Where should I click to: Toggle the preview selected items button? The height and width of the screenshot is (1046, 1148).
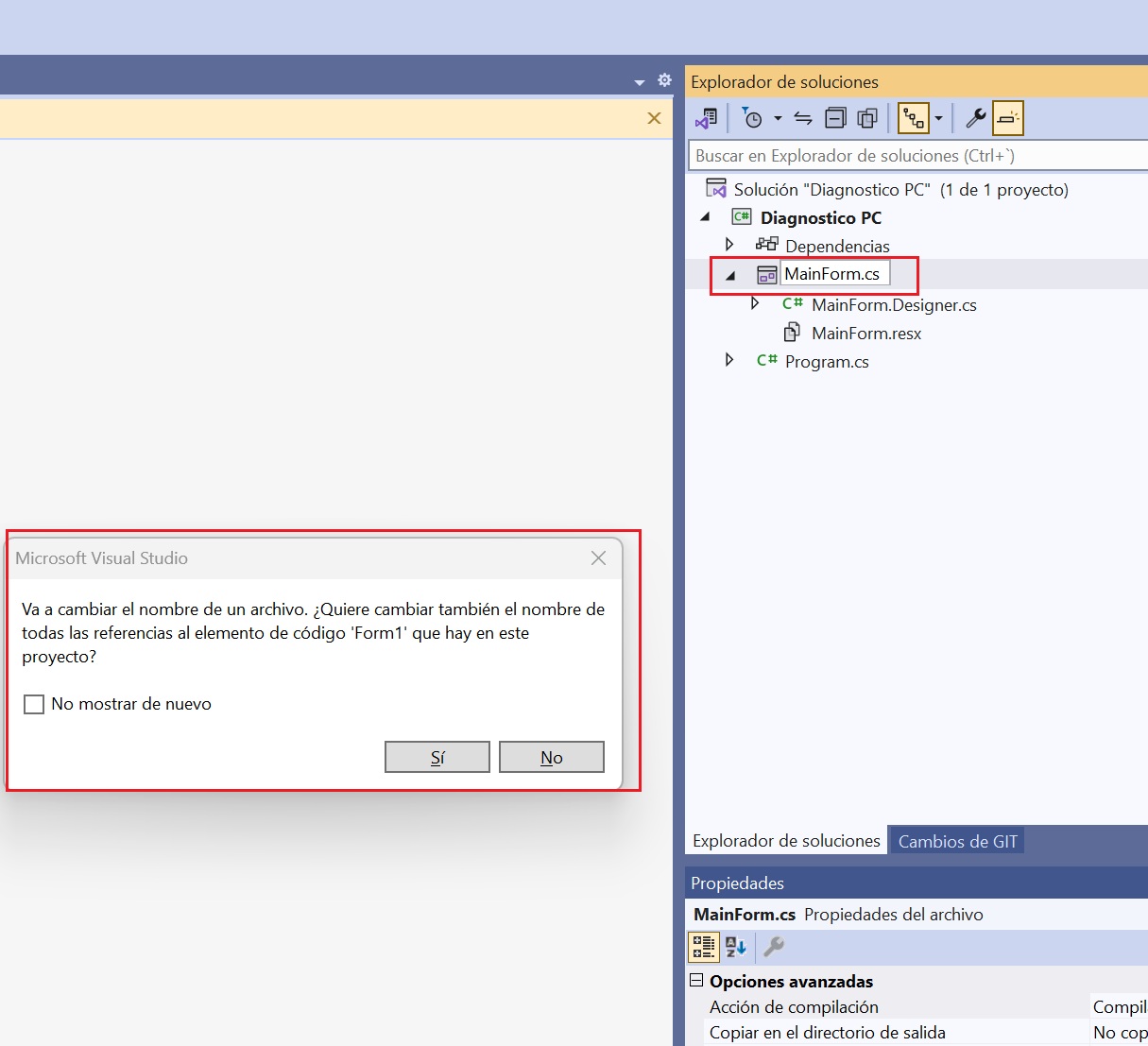1008,118
